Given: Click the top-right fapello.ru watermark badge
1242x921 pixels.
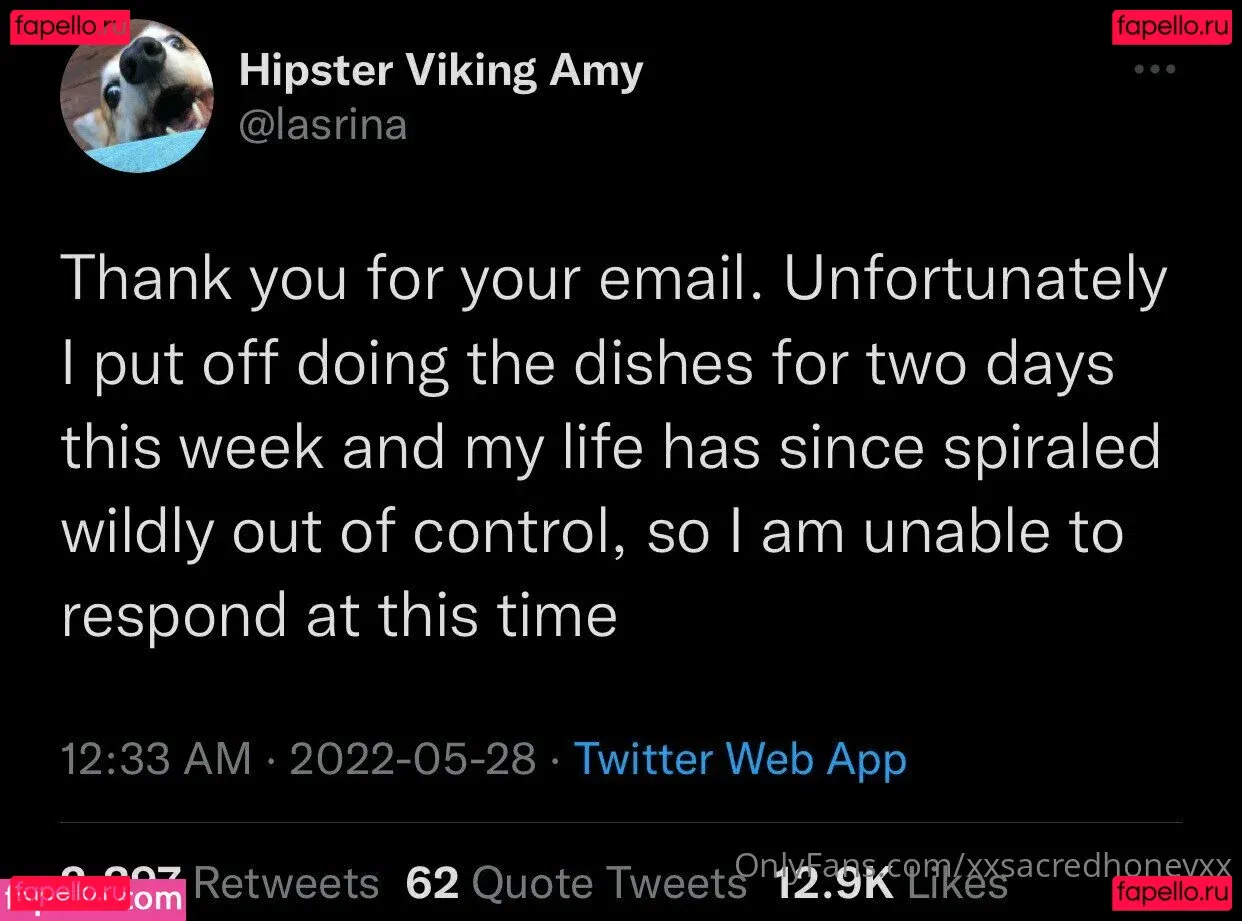Looking at the screenshot, I should (x=1172, y=27).
